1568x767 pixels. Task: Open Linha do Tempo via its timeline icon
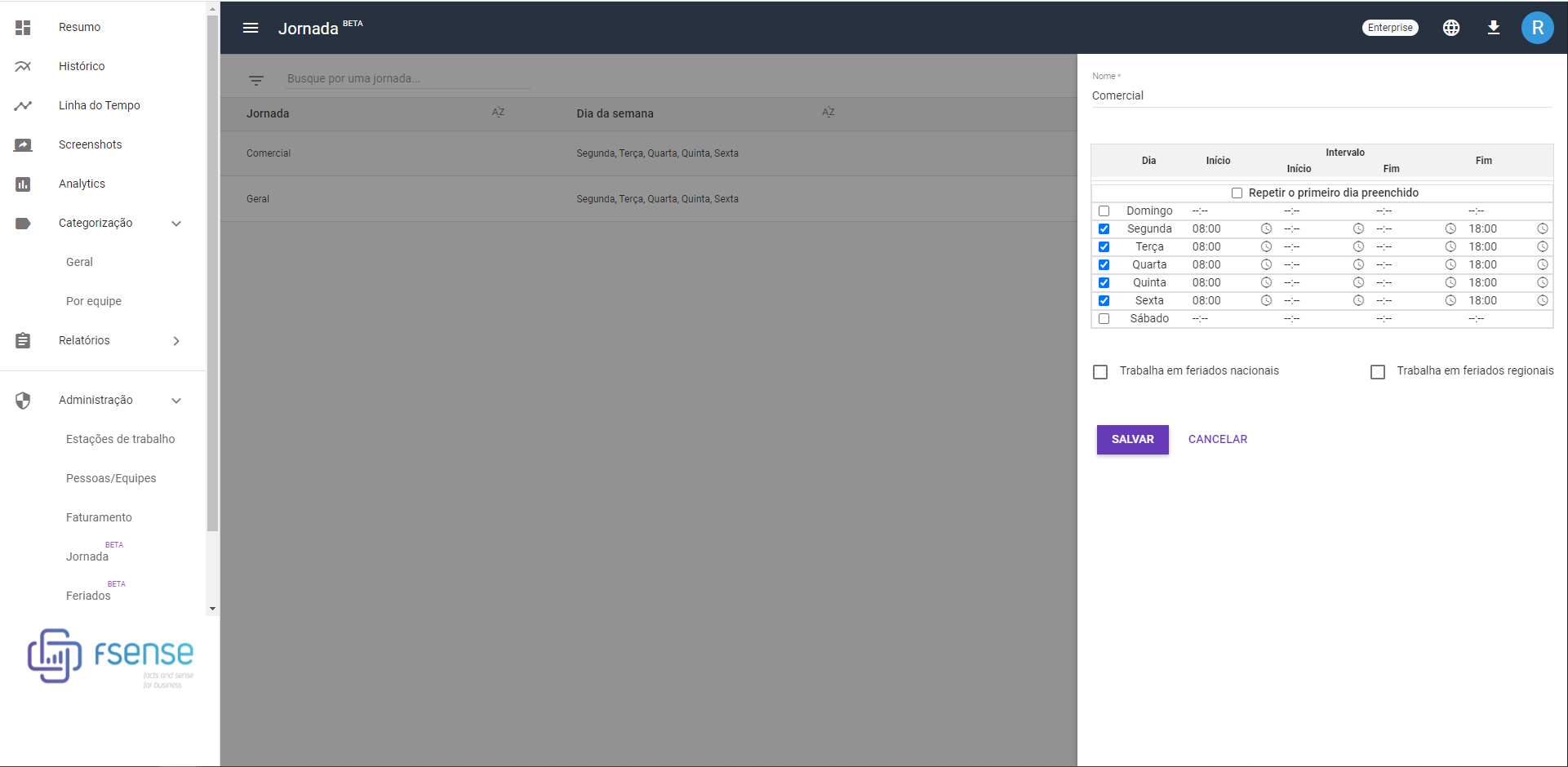(23, 105)
